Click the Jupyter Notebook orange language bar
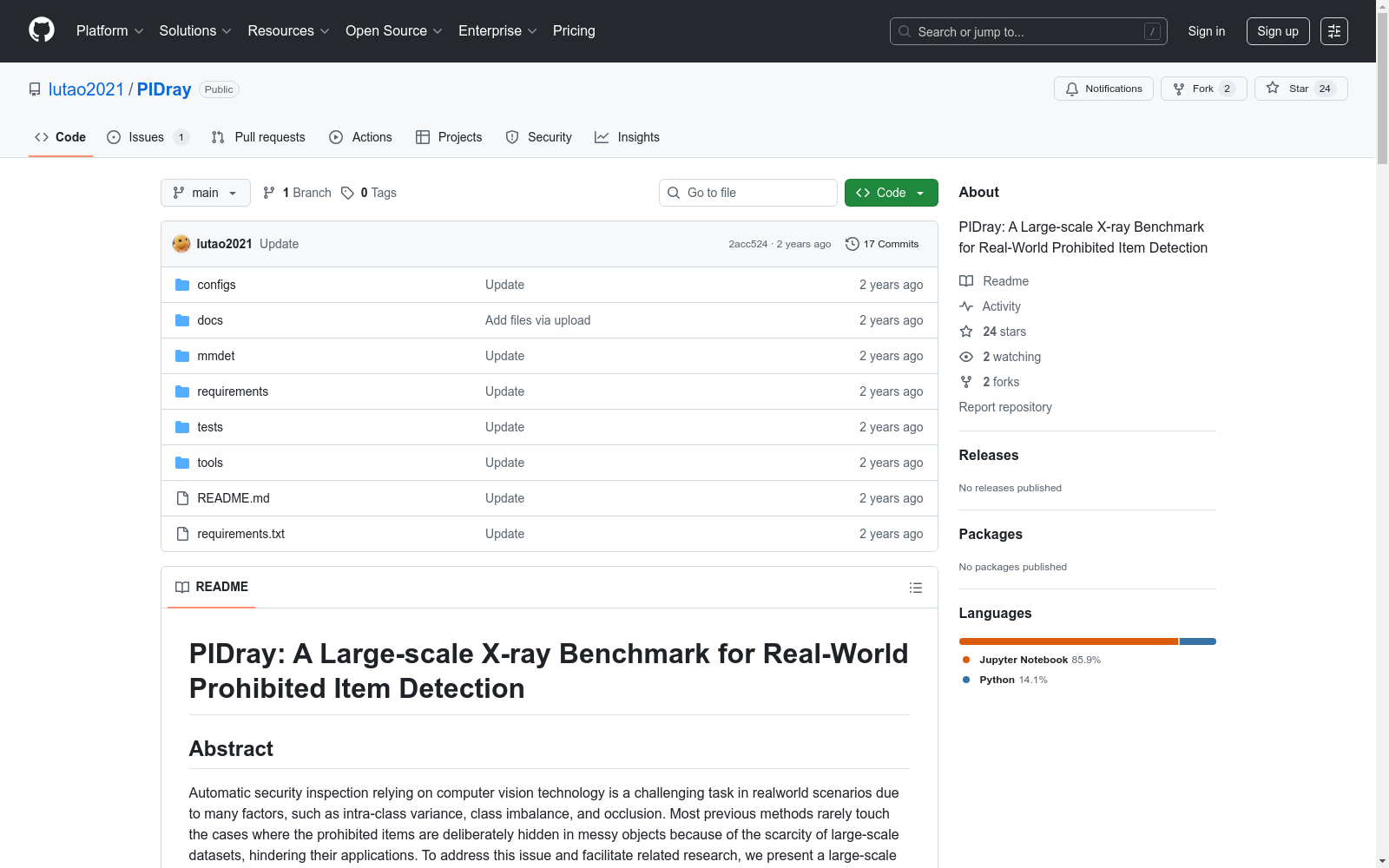This screenshot has width=1389, height=868. tap(1068, 641)
